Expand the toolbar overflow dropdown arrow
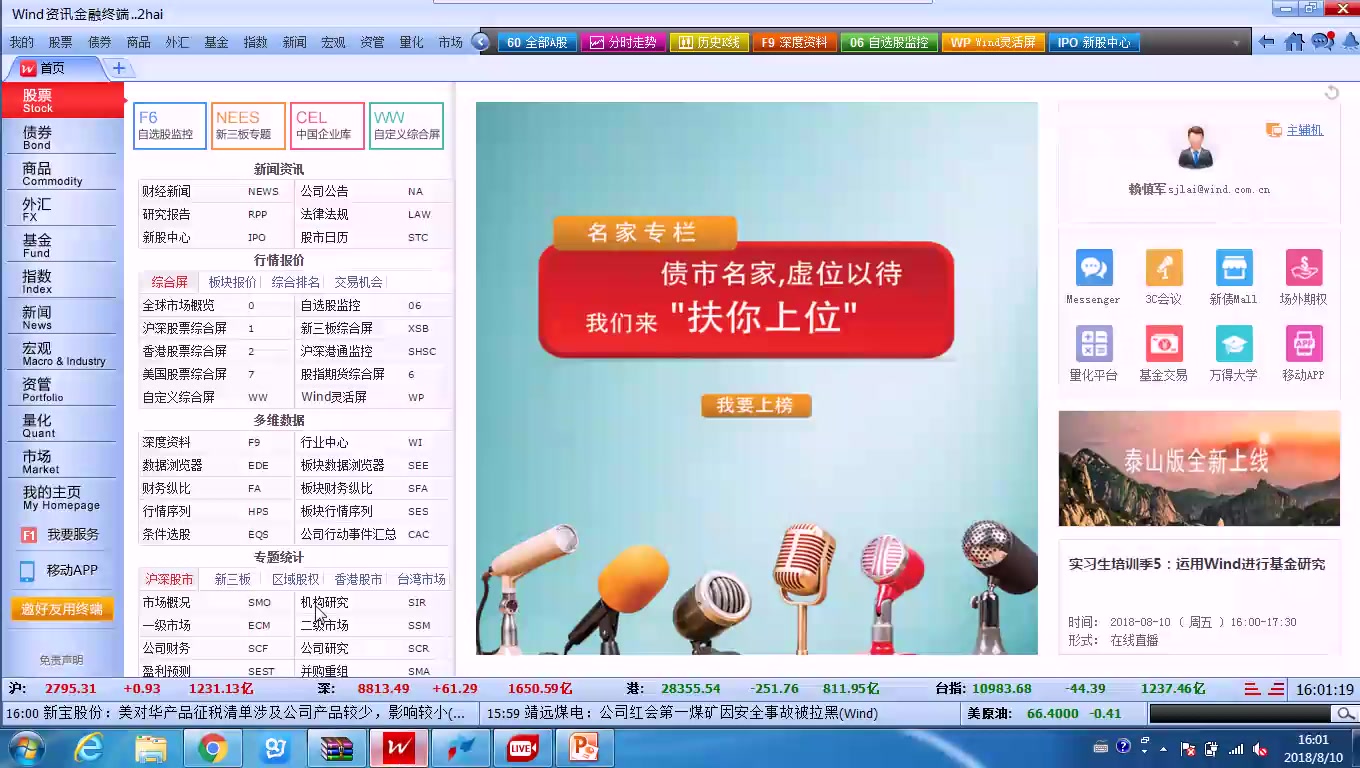This screenshot has width=1360, height=768. tap(1237, 44)
